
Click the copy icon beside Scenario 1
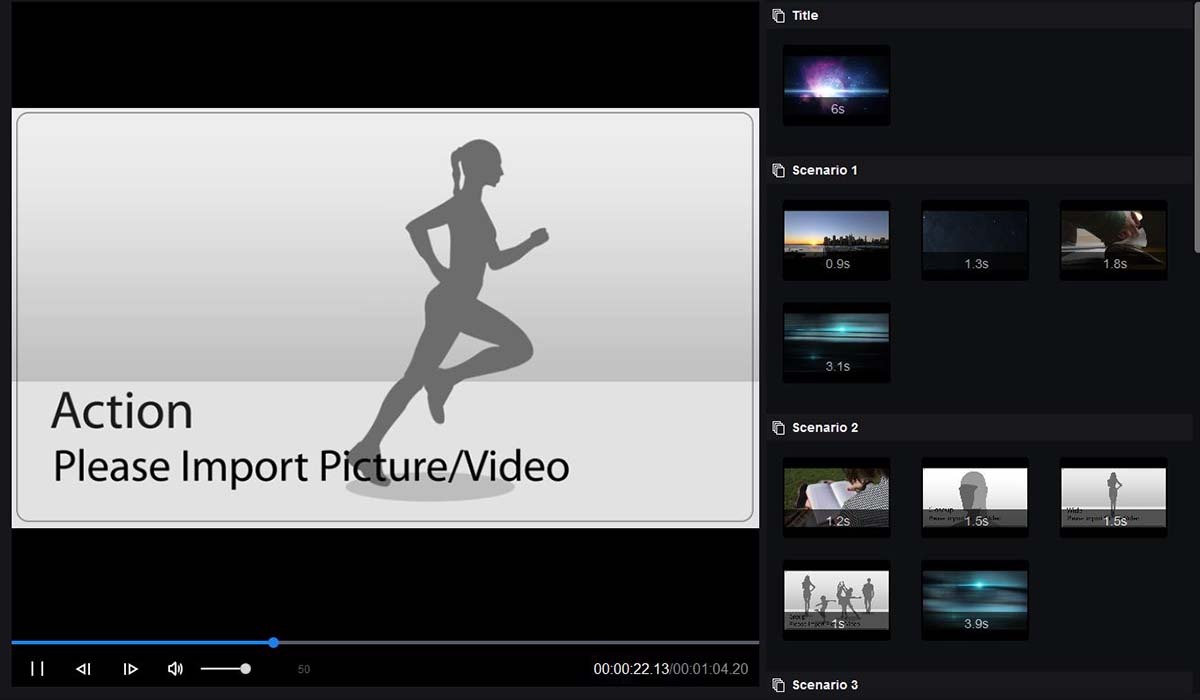click(x=778, y=170)
